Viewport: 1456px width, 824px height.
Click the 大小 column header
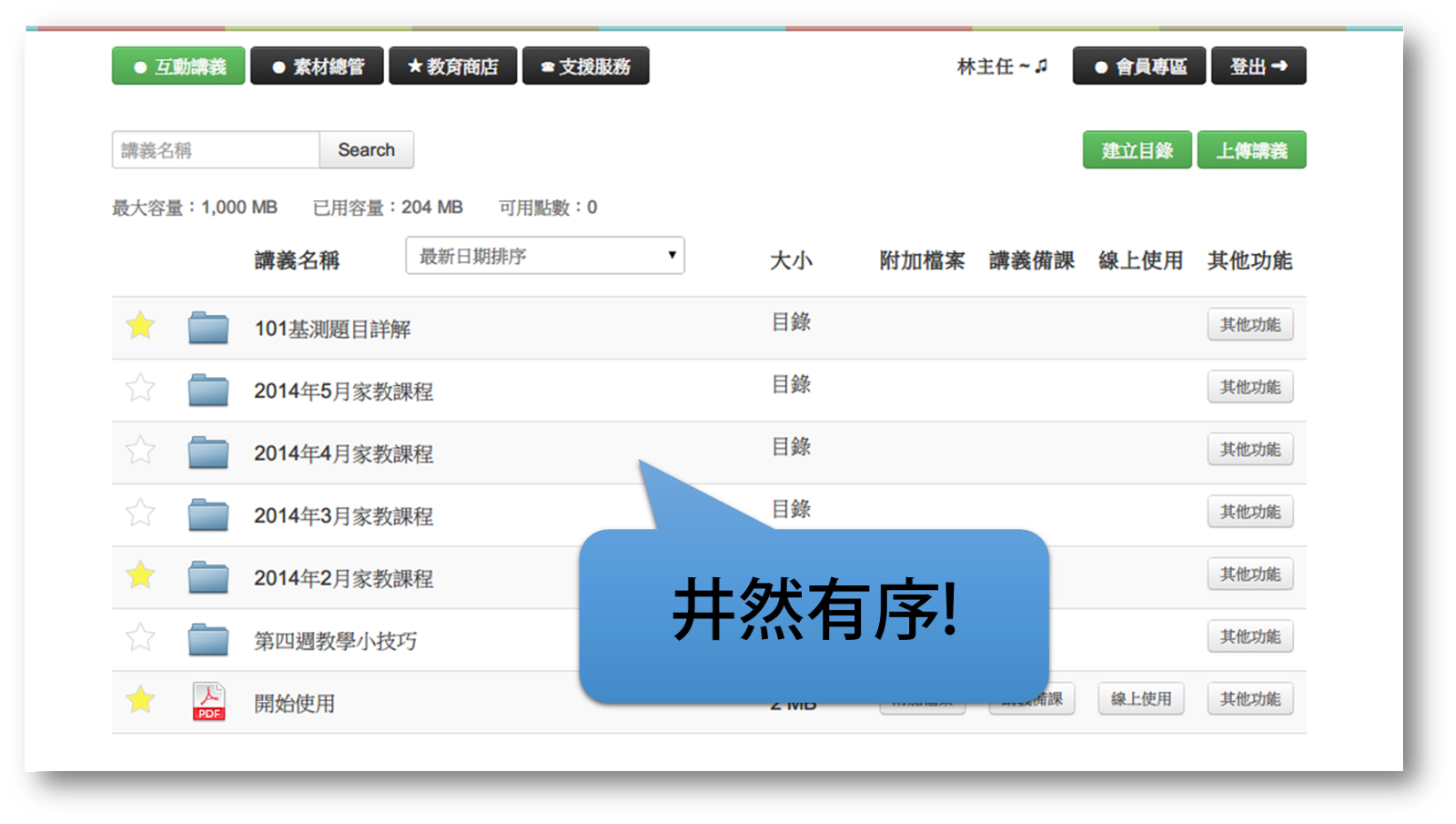[x=791, y=260]
